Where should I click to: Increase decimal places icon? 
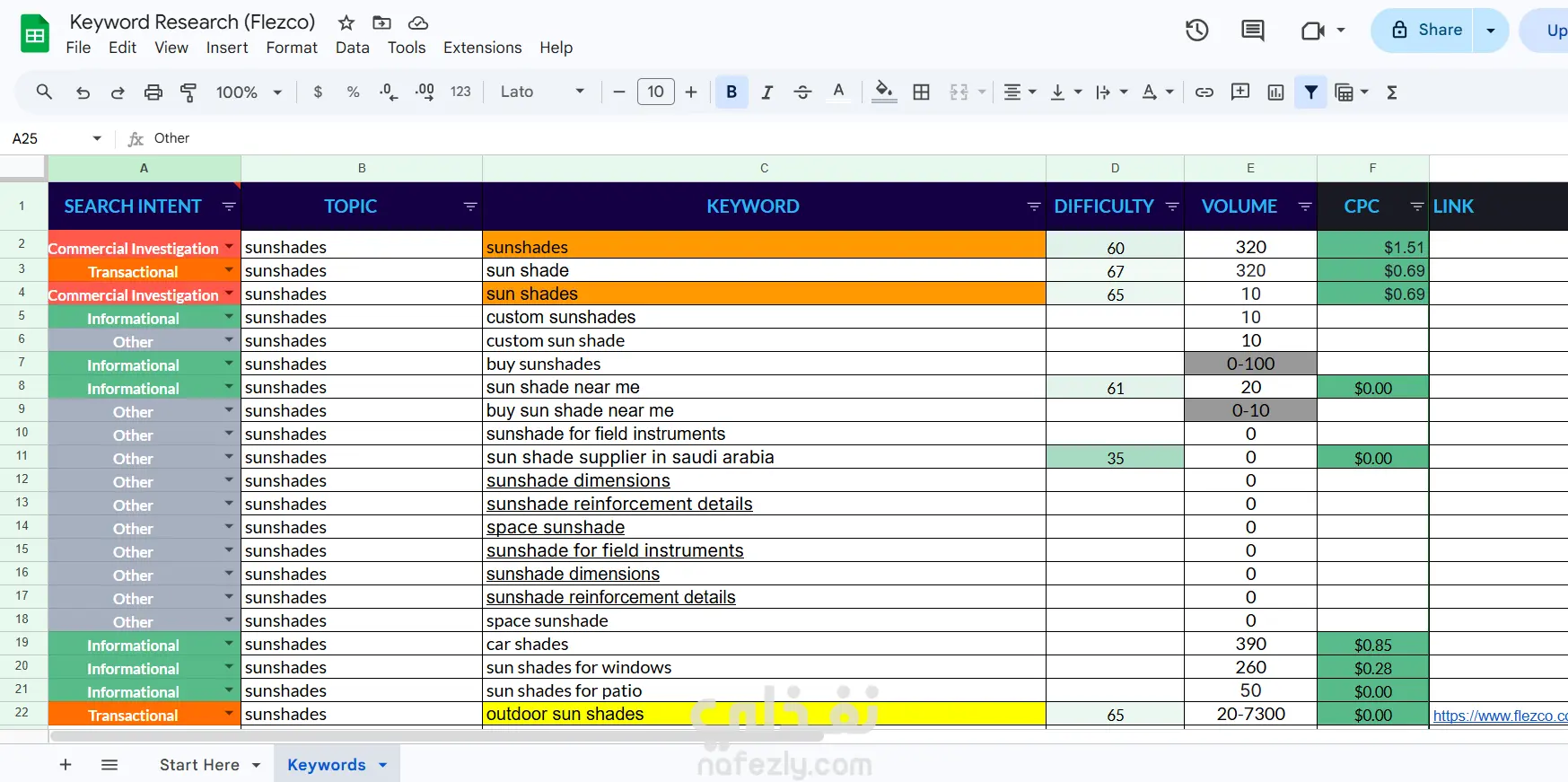point(425,92)
